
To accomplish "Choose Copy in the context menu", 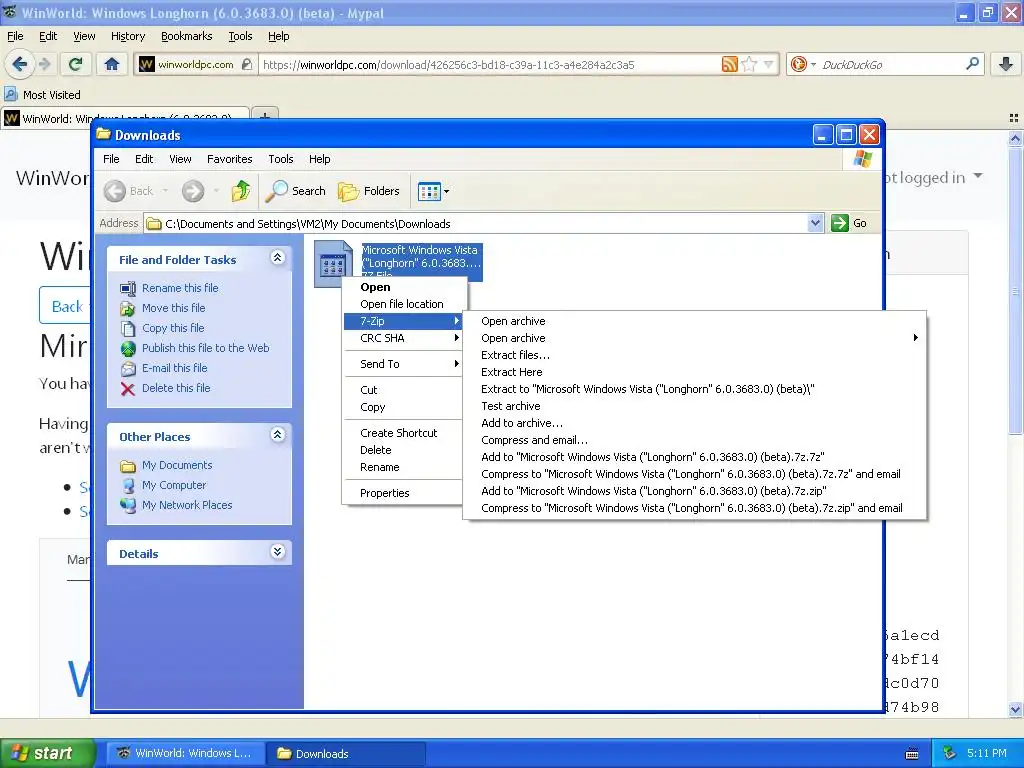I will [x=402, y=407].
